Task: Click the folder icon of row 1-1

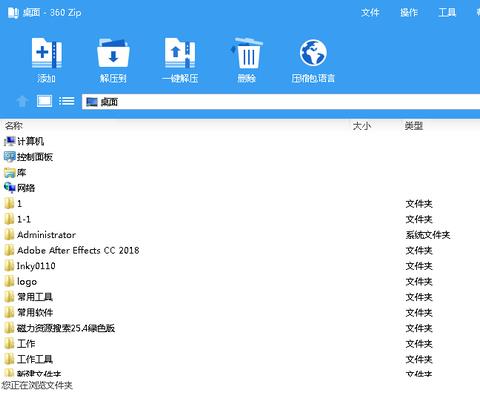Action: point(9,219)
